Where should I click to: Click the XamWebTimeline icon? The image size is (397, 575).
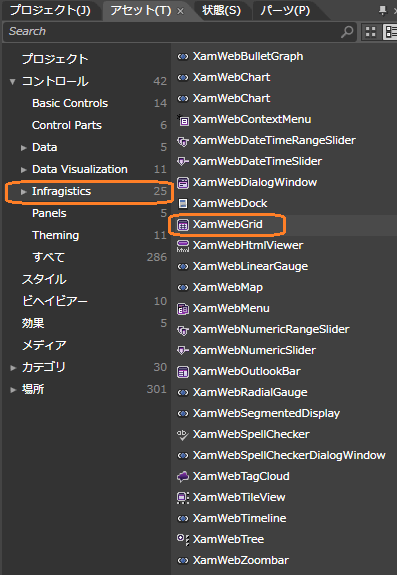tap(183, 519)
